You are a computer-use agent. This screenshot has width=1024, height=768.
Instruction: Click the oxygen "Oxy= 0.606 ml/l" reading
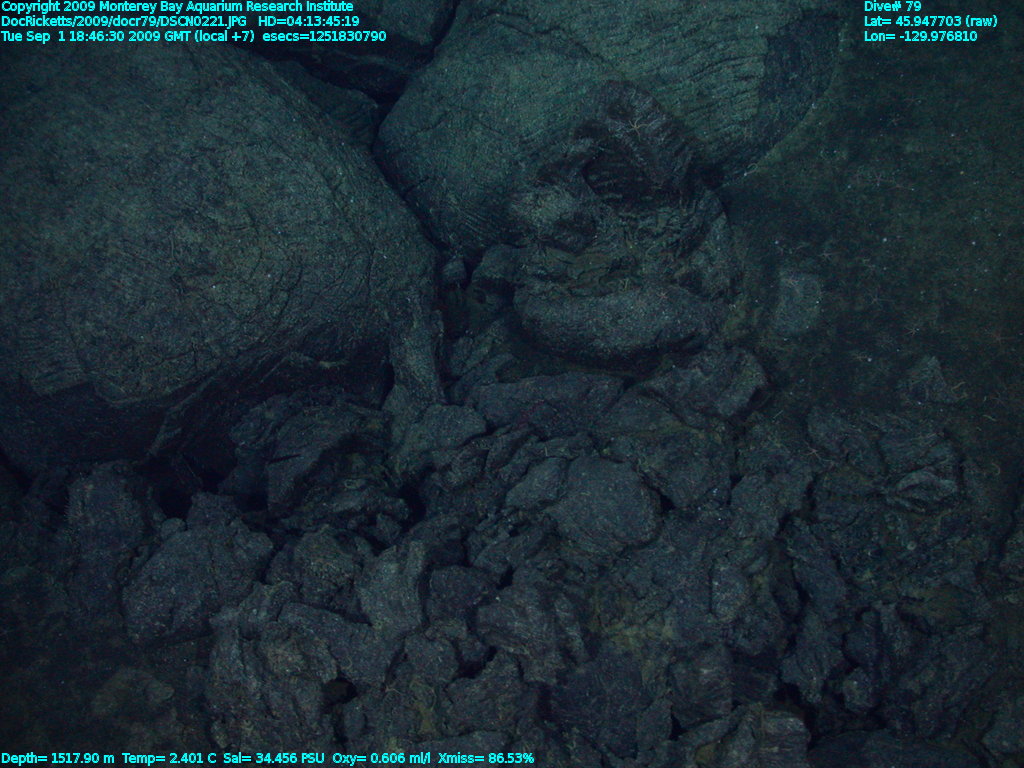click(381, 759)
